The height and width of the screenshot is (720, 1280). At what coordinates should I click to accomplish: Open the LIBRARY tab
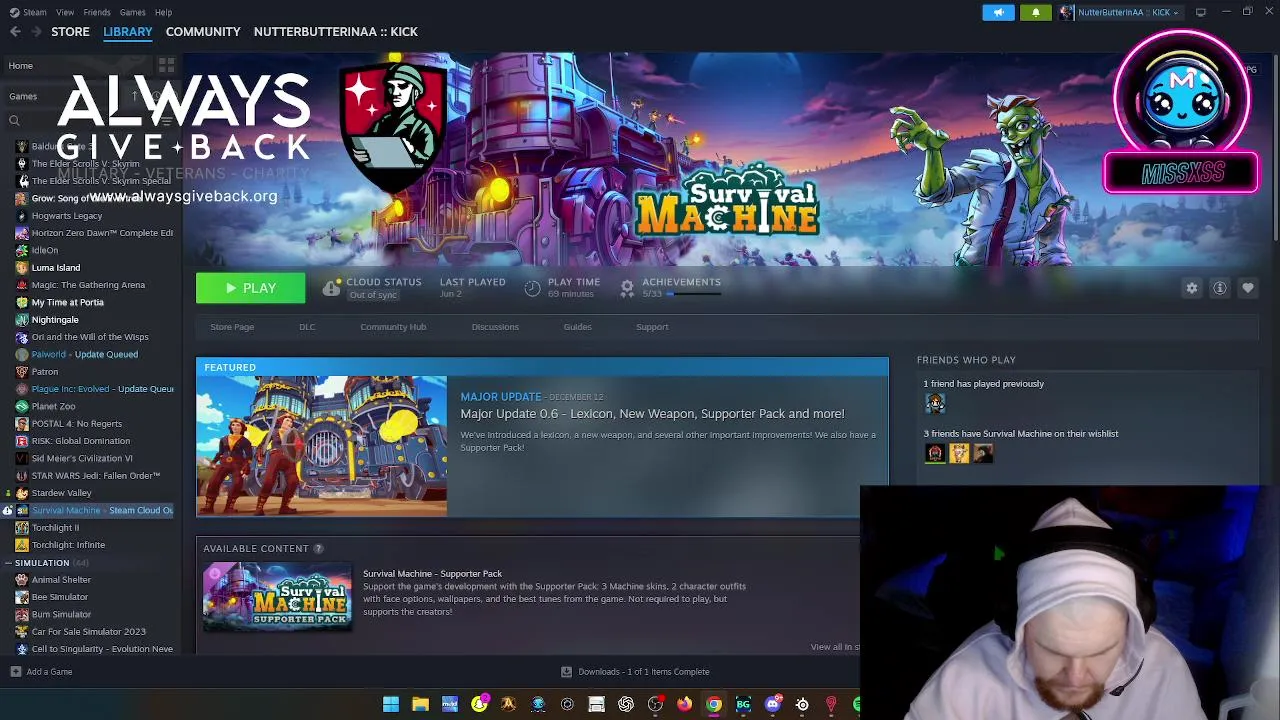point(128,32)
